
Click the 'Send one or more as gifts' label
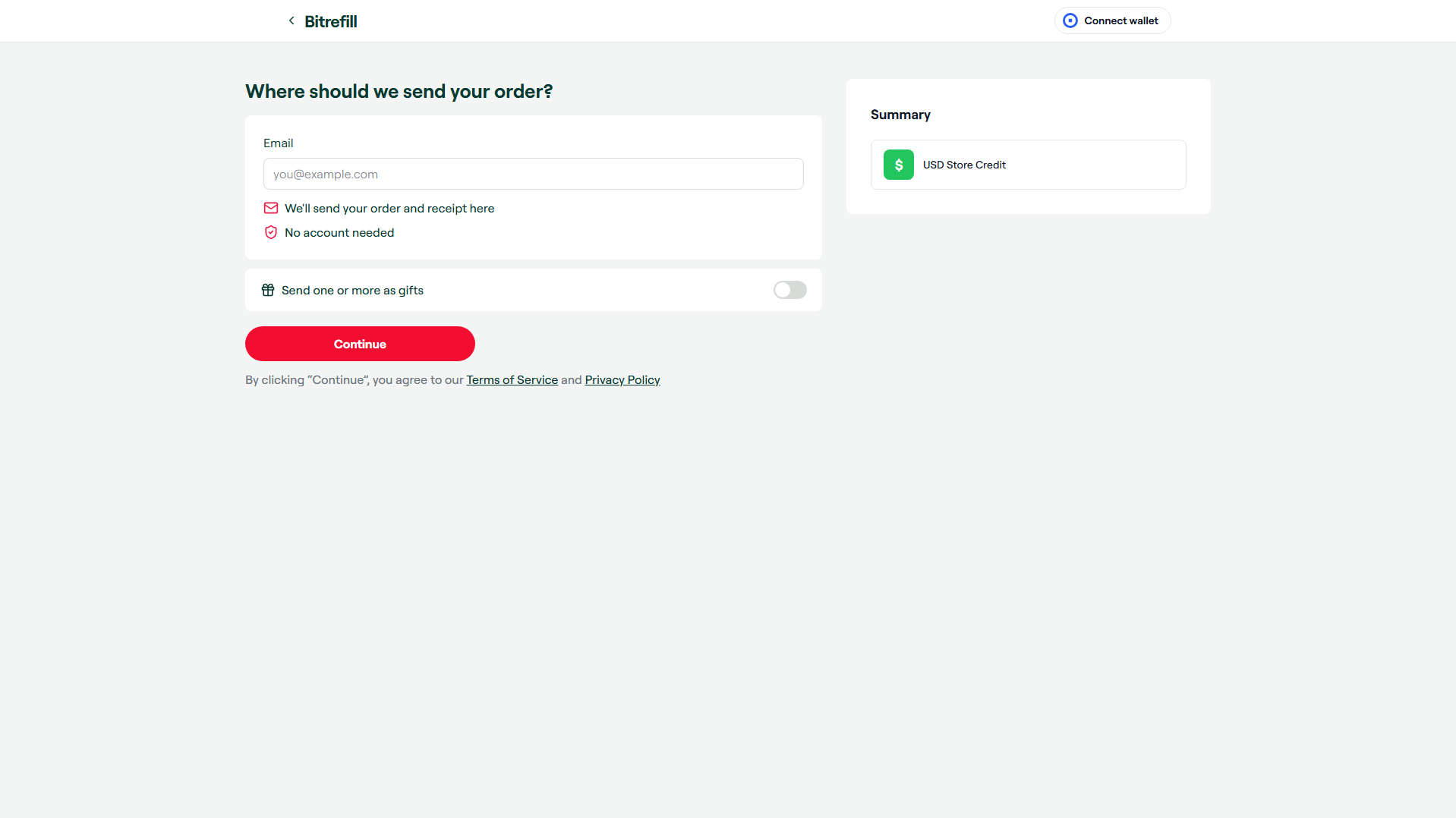tap(352, 290)
